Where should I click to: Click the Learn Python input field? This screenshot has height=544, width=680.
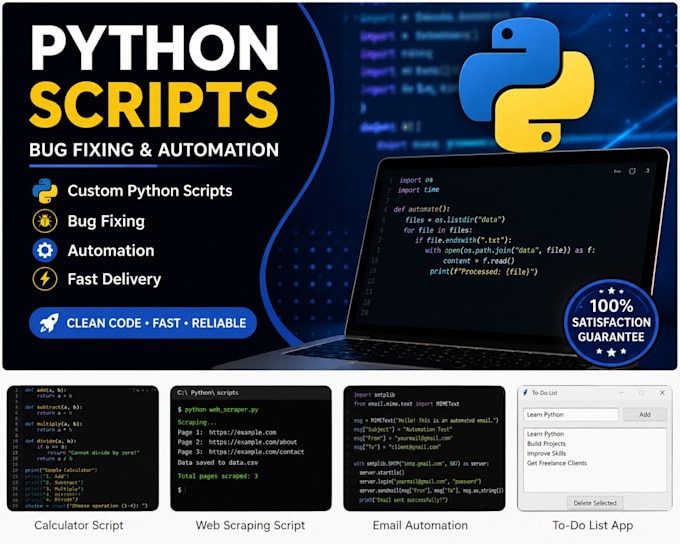tap(571, 415)
